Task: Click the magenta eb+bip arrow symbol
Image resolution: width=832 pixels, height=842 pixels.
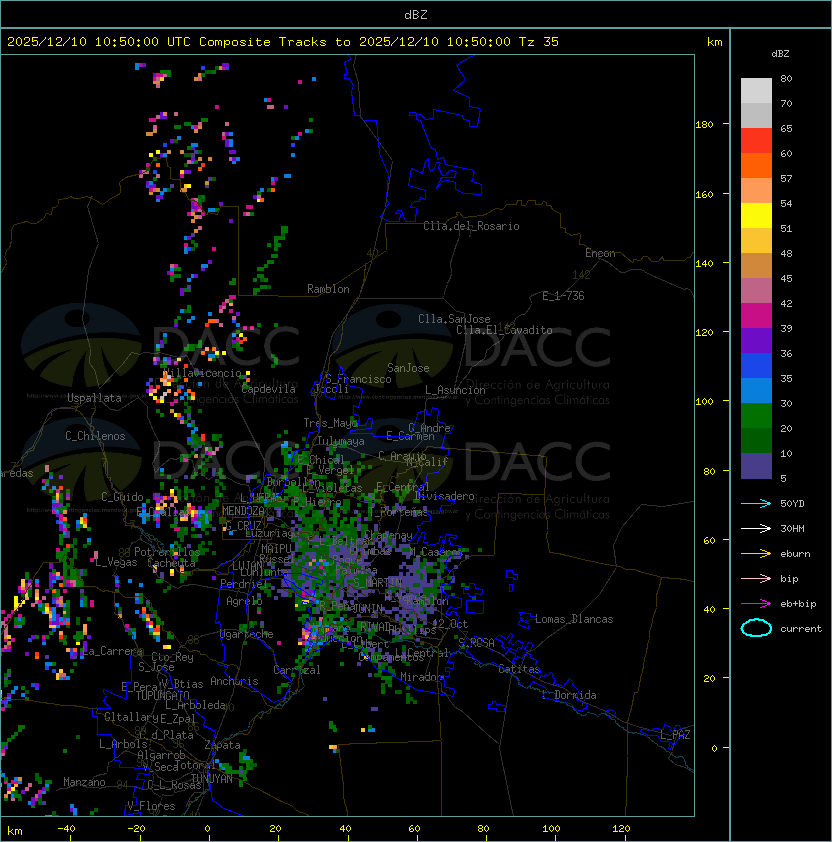Action: 756,604
